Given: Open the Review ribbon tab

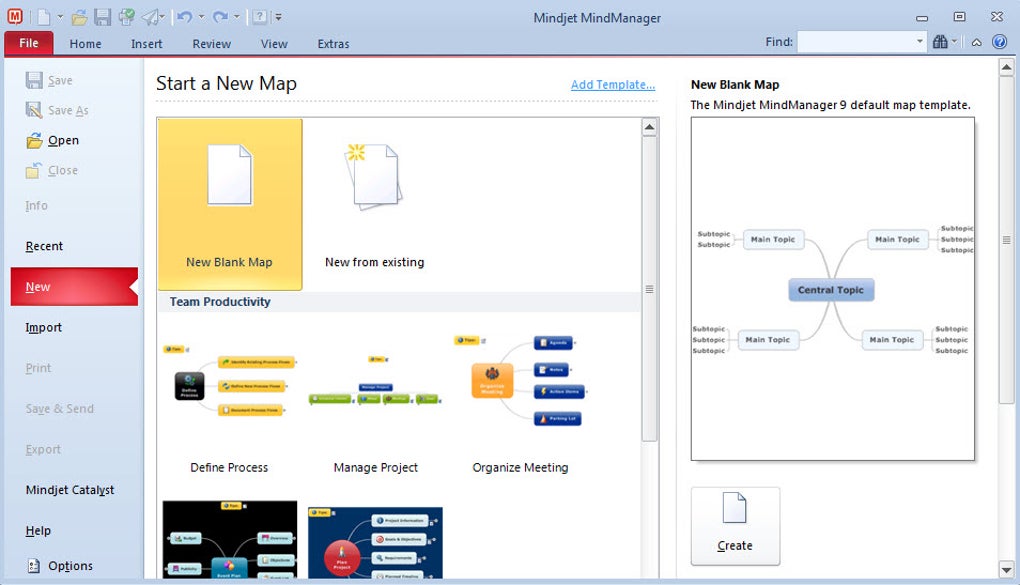Looking at the screenshot, I should 211,44.
